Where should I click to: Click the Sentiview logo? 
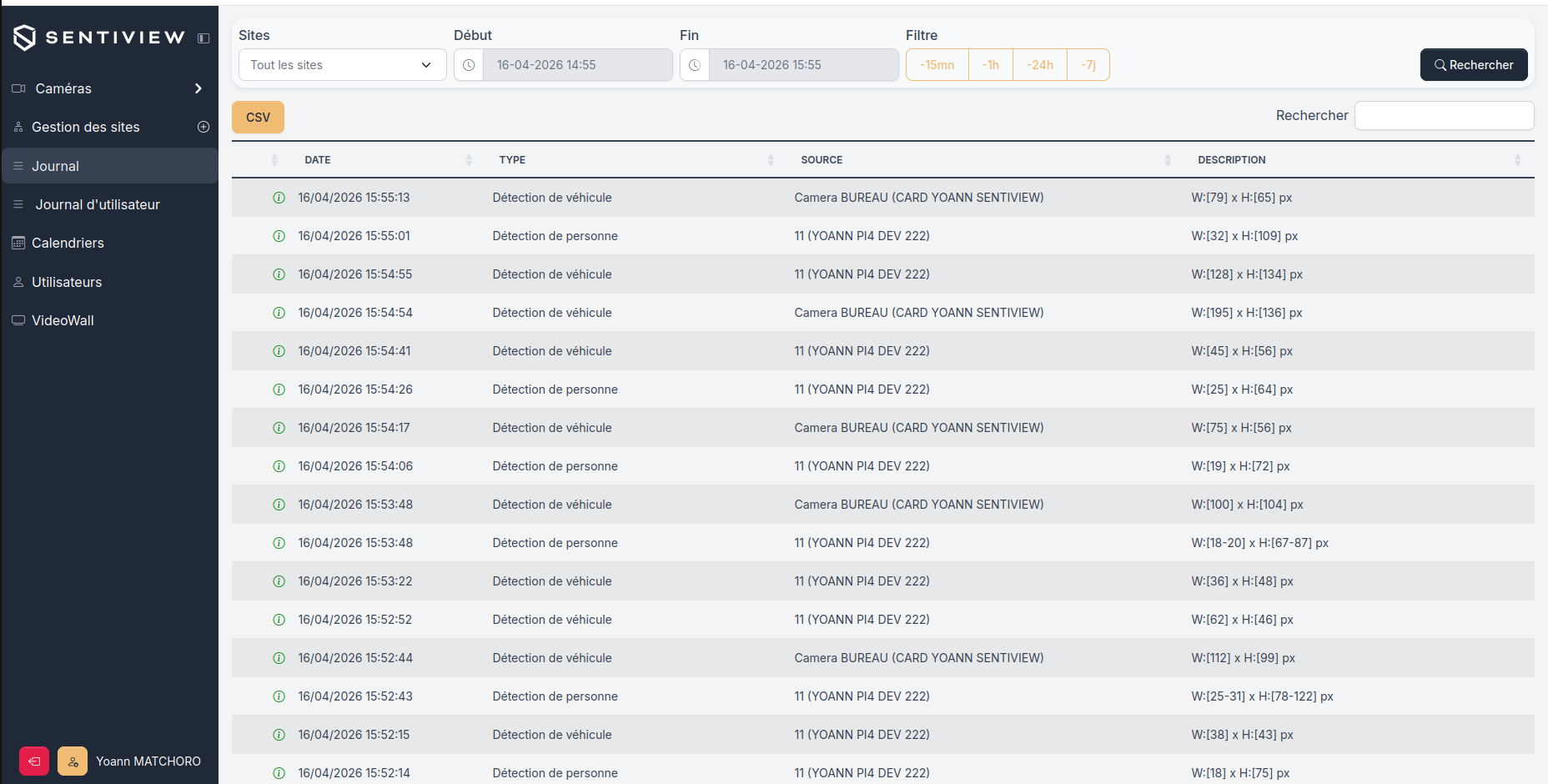pyautogui.click(x=99, y=38)
